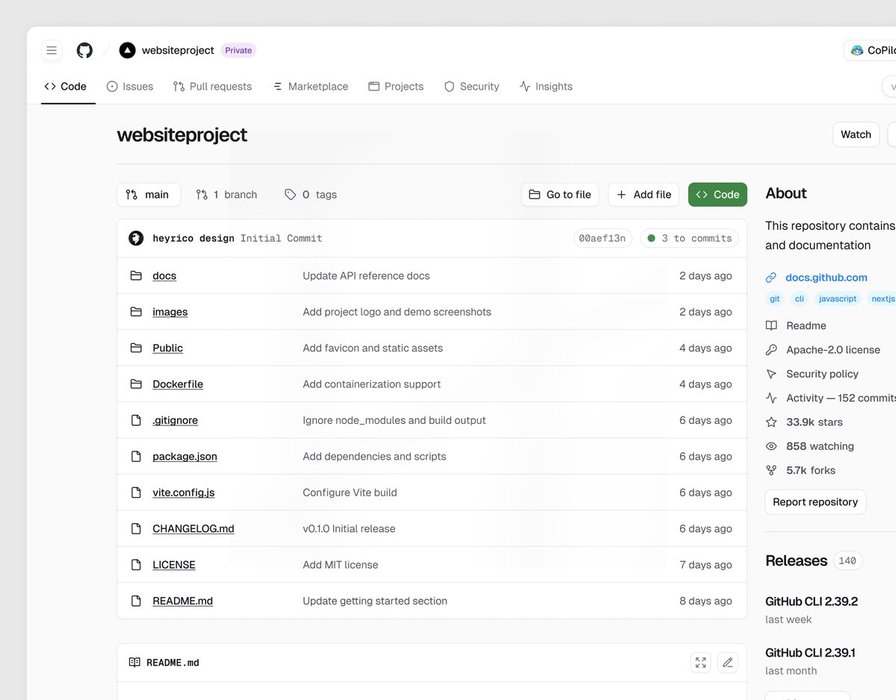Click the .gitignore file icon
The image size is (896, 700).
(136, 420)
